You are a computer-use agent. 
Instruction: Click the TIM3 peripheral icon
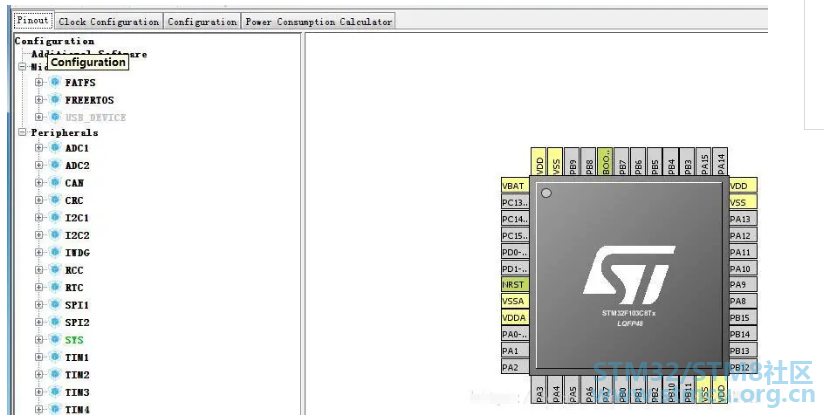click(55, 392)
